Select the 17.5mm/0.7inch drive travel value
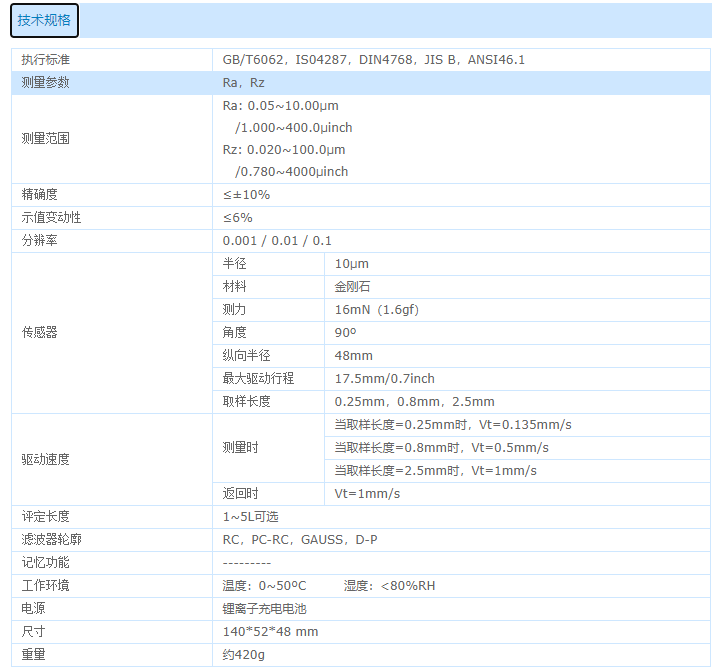This screenshot has width=714, height=671. tap(384, 379)
